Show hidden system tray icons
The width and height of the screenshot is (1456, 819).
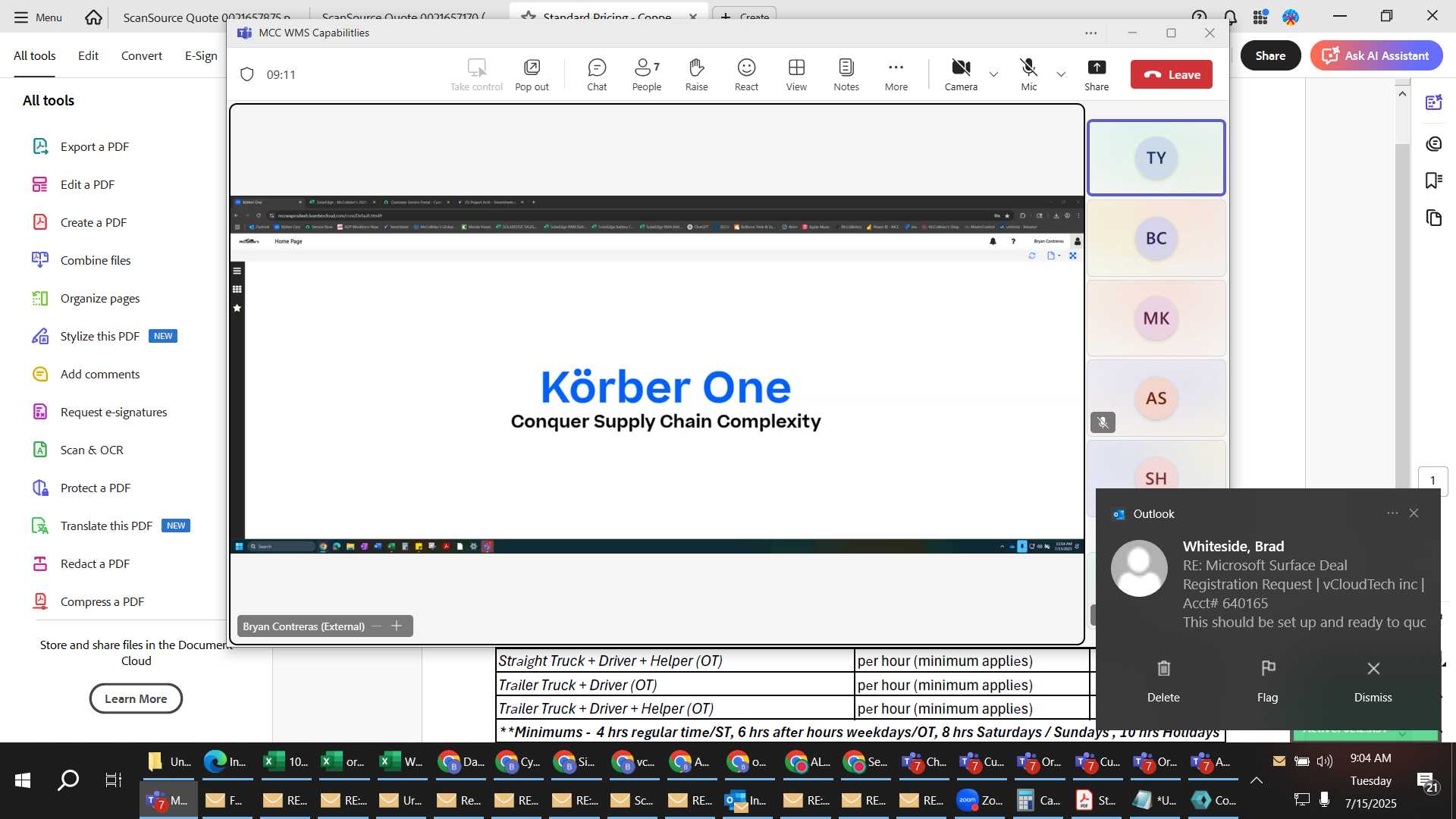pyautogui.click(x=1256, y=780)
